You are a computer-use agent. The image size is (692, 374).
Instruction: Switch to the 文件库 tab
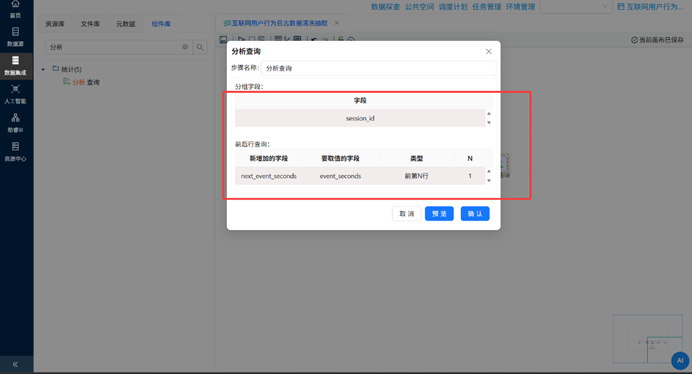90,24
